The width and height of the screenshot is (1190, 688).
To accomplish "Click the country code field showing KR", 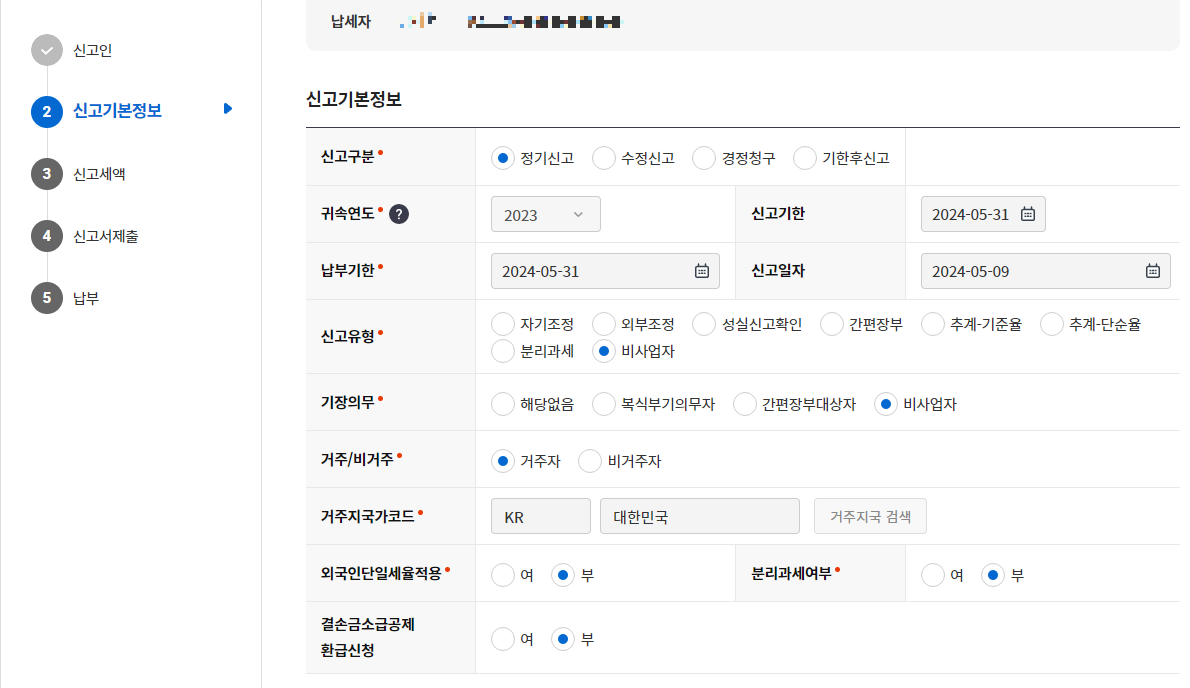I will [x=540, y=515].
